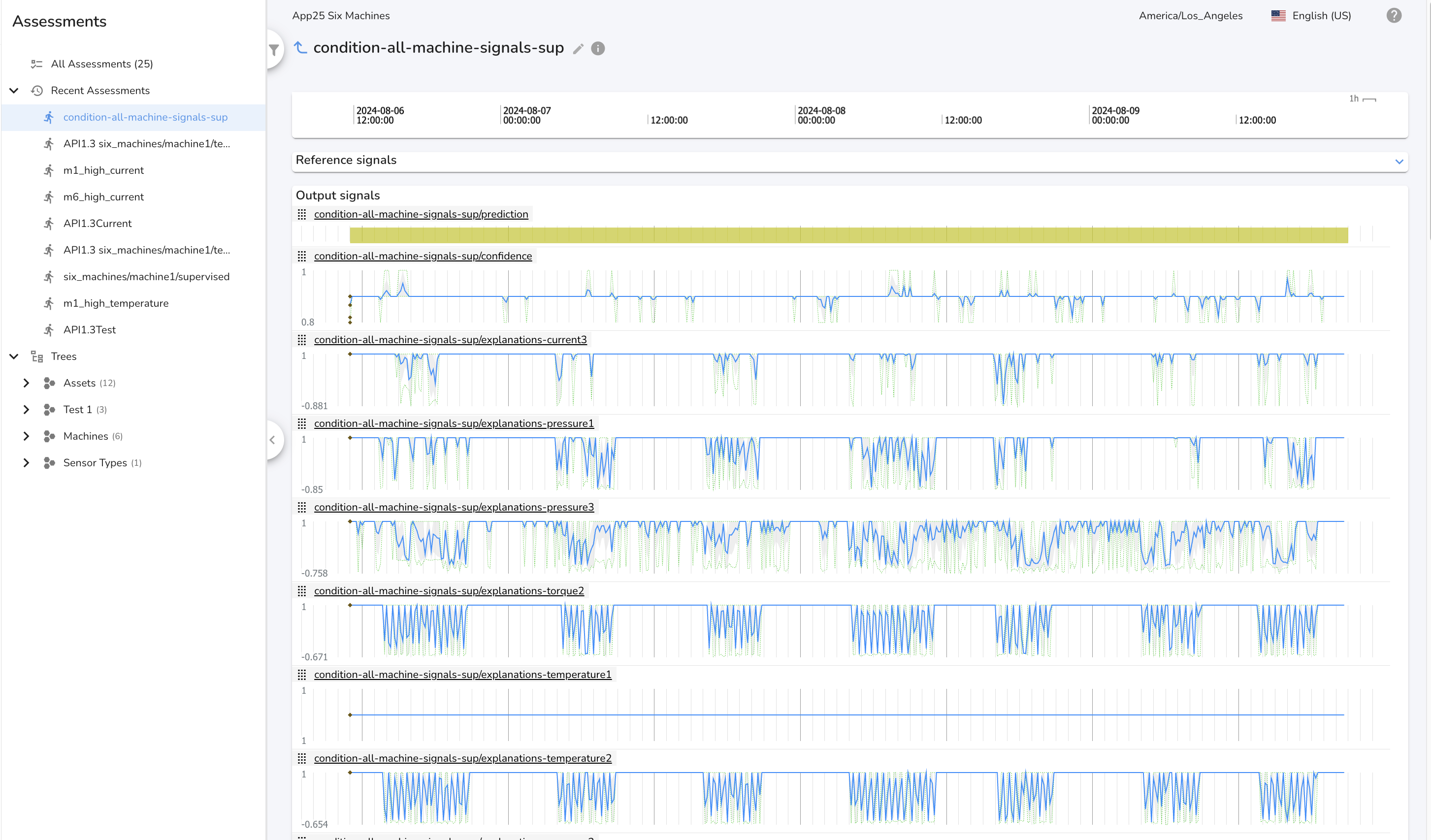Grab drag handle of explanations-torque2 signal
The height and width of the screenshot is (840, 1431).
(x=302, y=591)
